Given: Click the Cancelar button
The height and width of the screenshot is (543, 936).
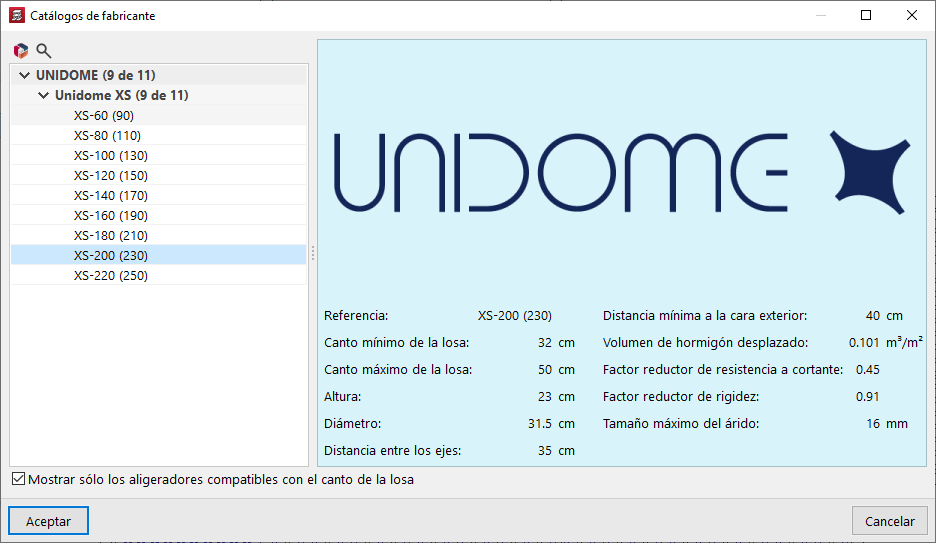Looking at the screenshot, I should point(889,521).
